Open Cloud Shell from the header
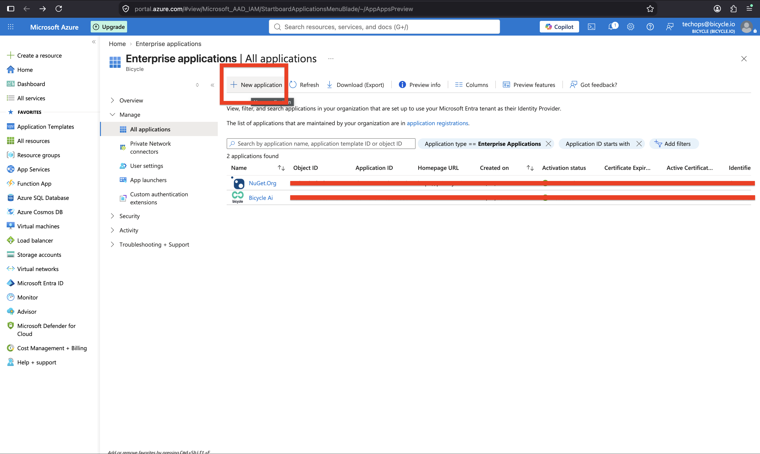The image size is (760, 454). (x=591, y=27)
